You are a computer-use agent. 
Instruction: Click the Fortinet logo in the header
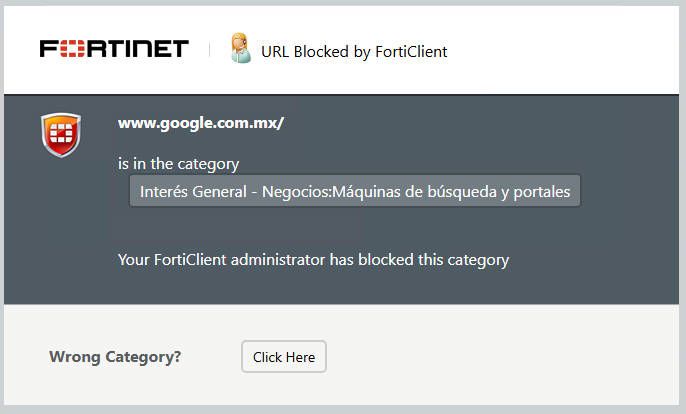pos(114,49)
